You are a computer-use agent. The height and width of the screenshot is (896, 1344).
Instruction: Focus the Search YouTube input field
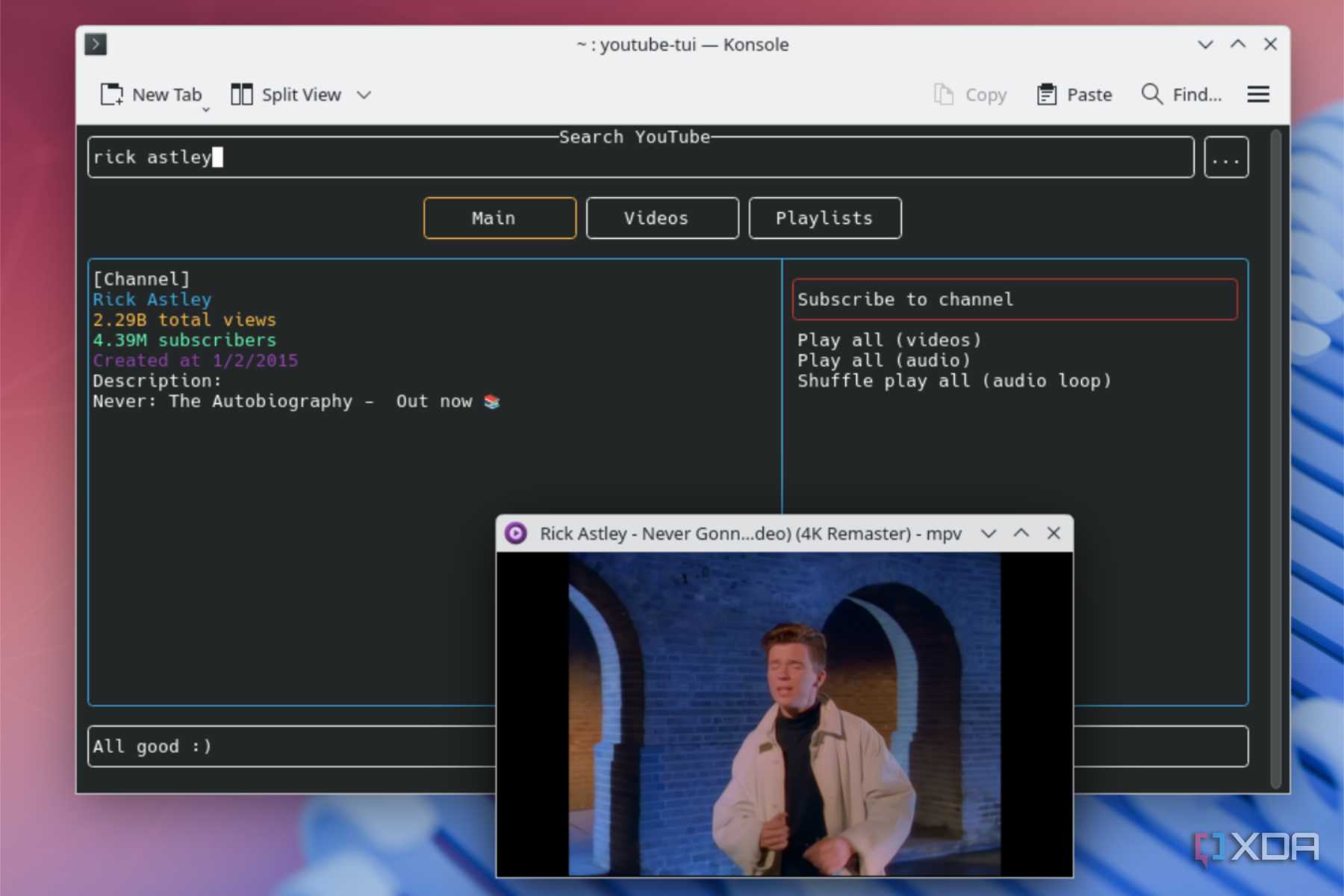coord(641,157)
